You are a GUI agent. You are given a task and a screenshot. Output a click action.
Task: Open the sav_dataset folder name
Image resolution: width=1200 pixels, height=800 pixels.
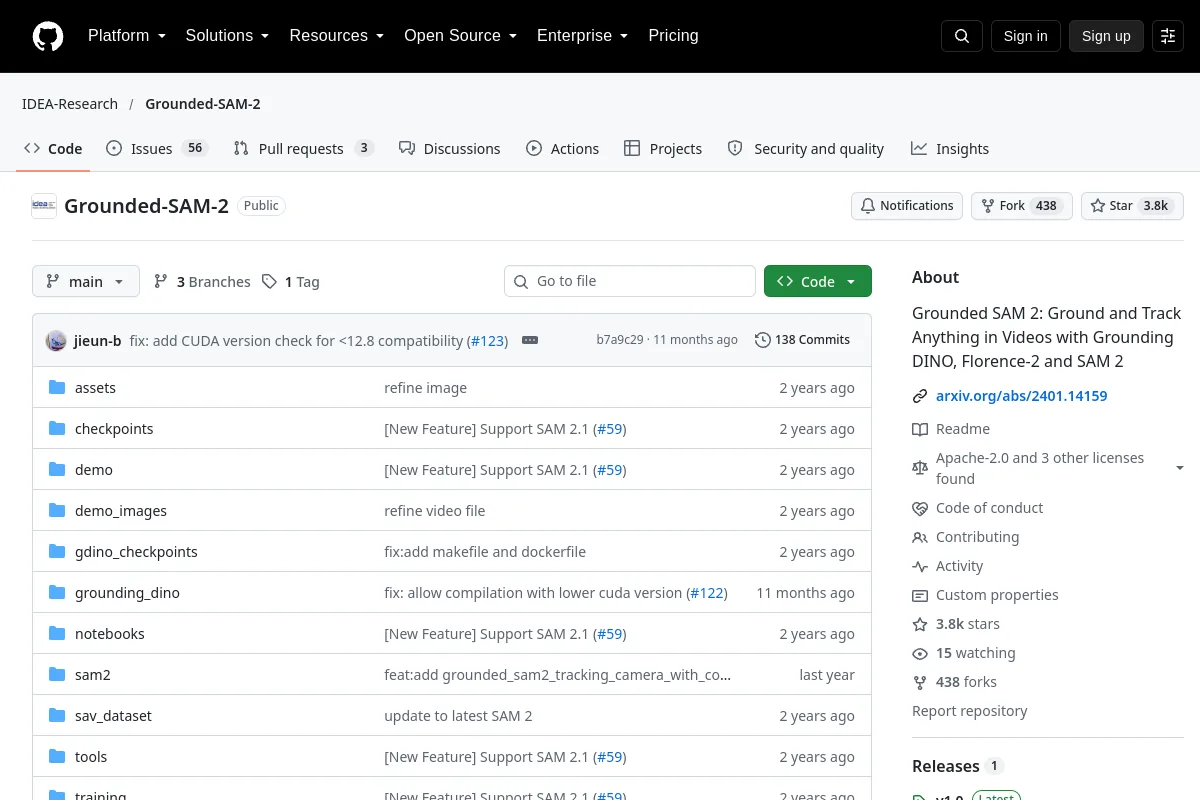(113, 716)
